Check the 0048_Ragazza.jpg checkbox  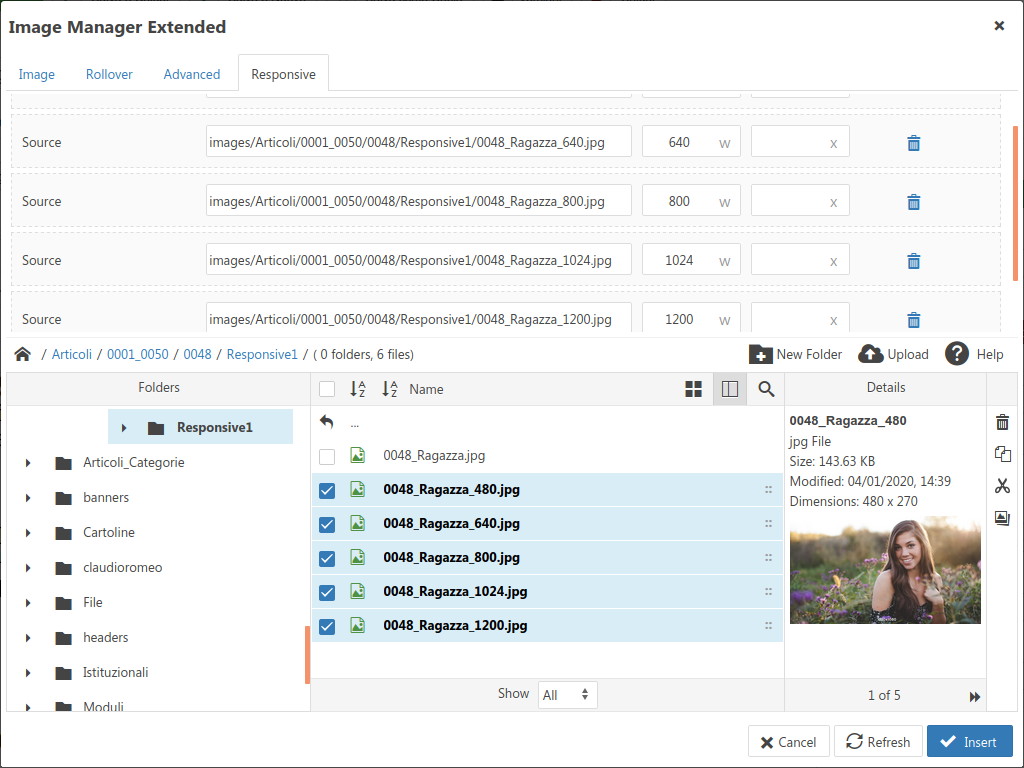tap(327, 456)
